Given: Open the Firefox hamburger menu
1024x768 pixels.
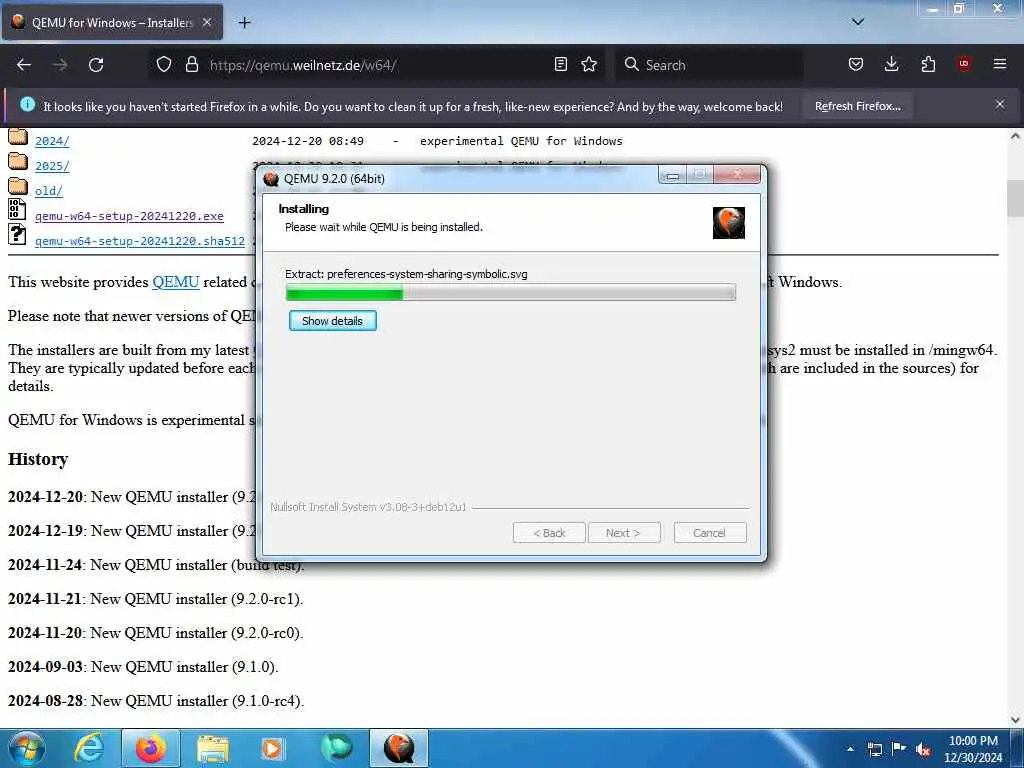Looking at the screenshot, I should (x=1000, y=64).
